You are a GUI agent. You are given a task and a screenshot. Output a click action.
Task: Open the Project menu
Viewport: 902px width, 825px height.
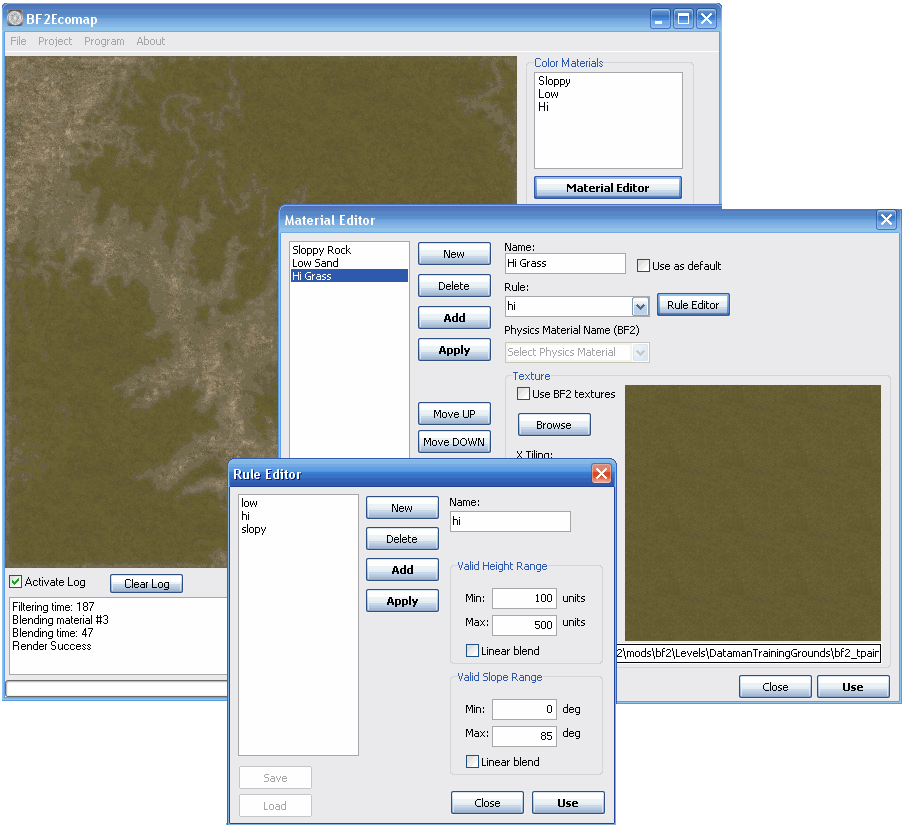point(55,41)
